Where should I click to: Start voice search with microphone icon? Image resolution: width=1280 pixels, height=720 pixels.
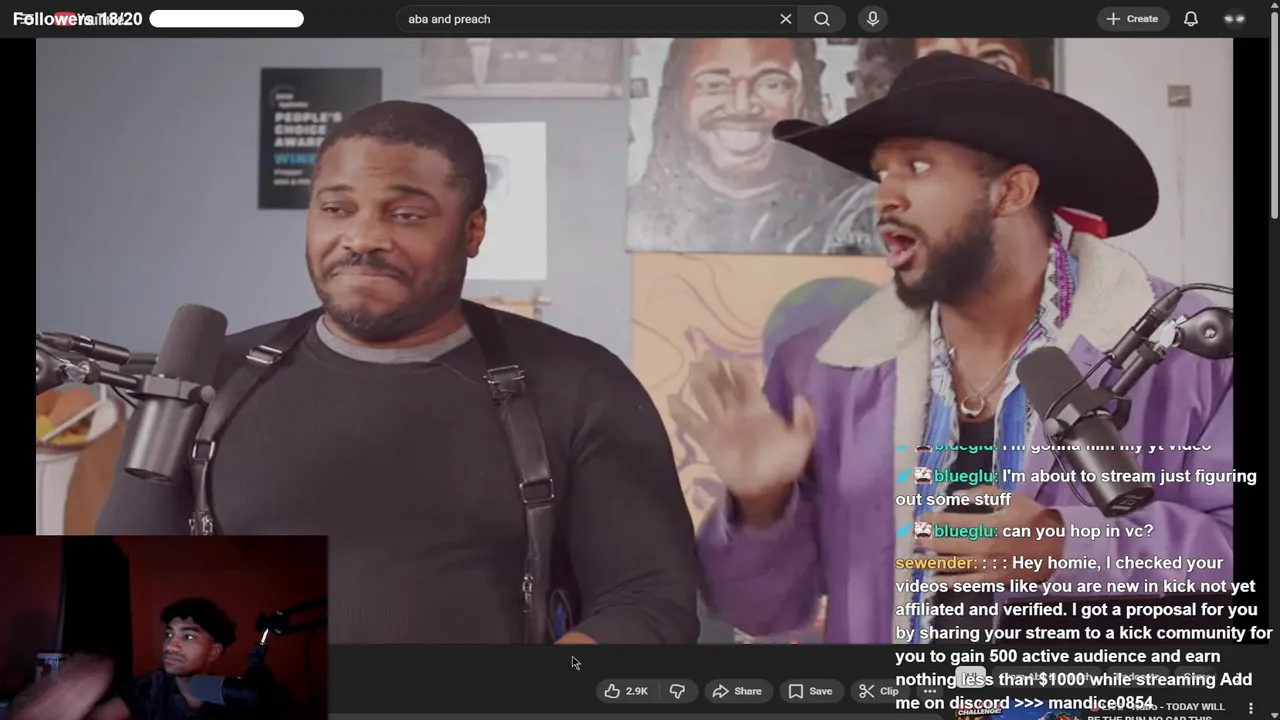(873, 19)
